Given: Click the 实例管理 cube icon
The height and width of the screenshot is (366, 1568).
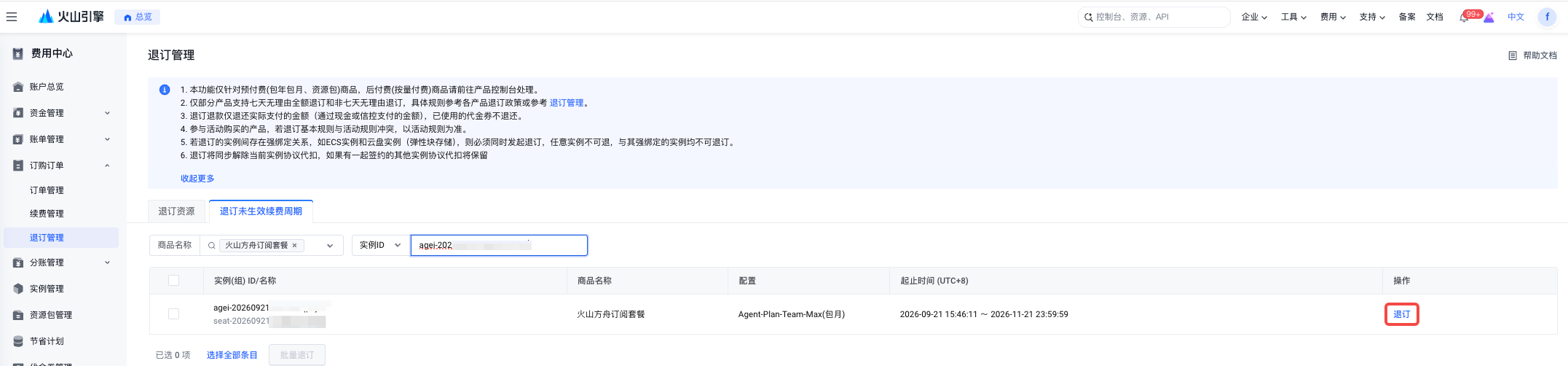Looking at the screenshot, I should (18, 289).
